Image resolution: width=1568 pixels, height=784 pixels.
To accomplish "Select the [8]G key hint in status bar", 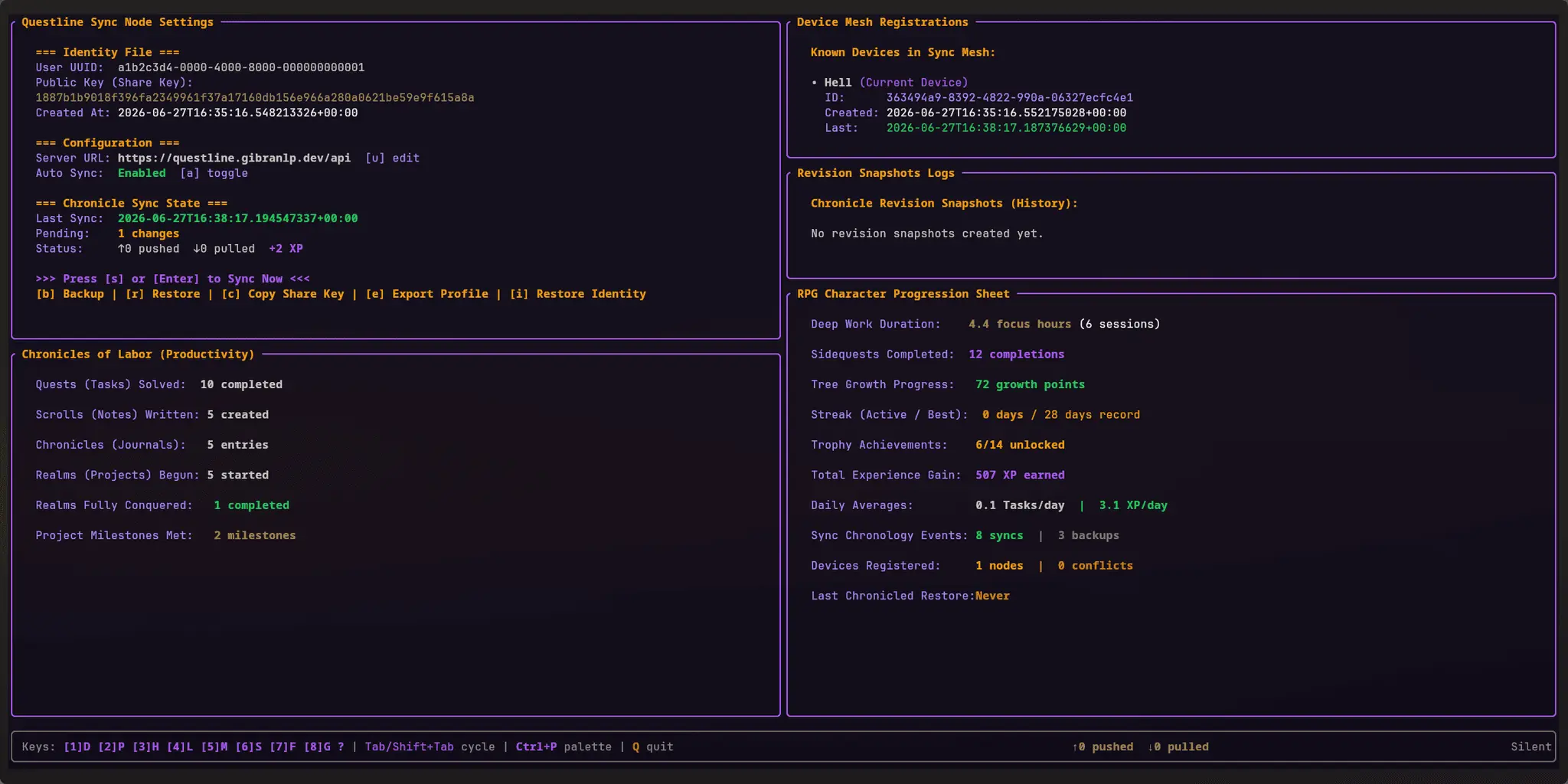I will tap(317, 746).
